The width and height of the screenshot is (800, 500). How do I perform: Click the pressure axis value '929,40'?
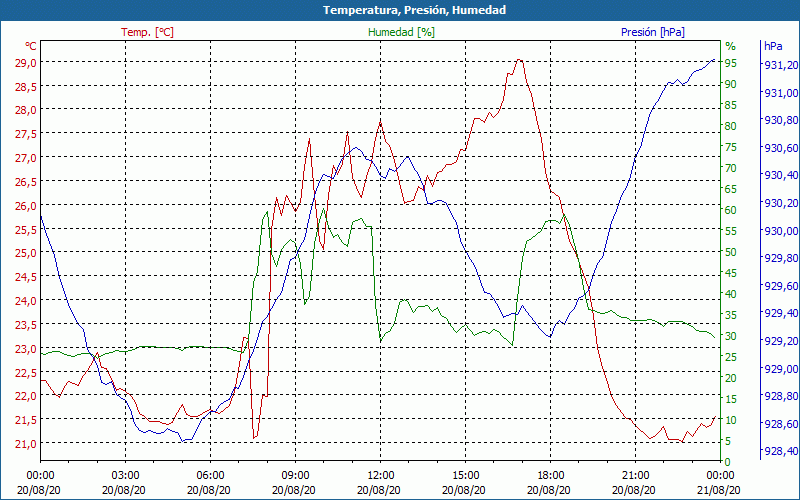coord(781,313)
